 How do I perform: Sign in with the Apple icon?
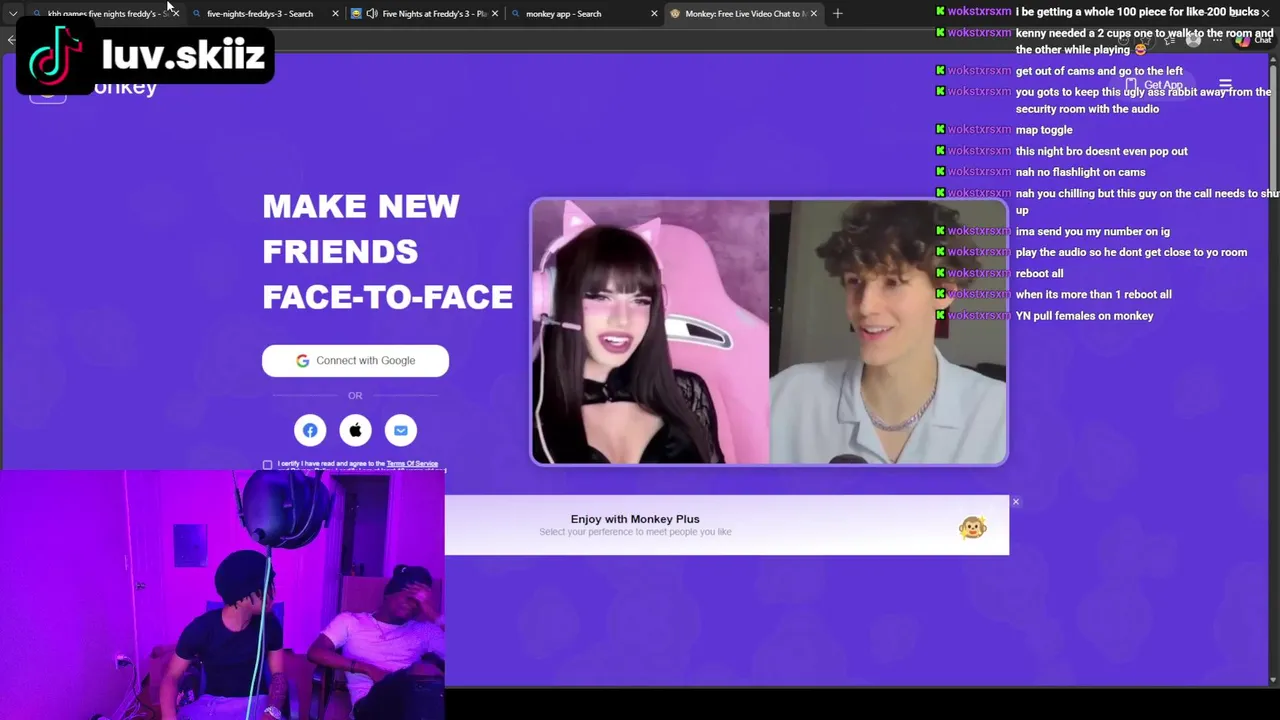coord(355,431)
